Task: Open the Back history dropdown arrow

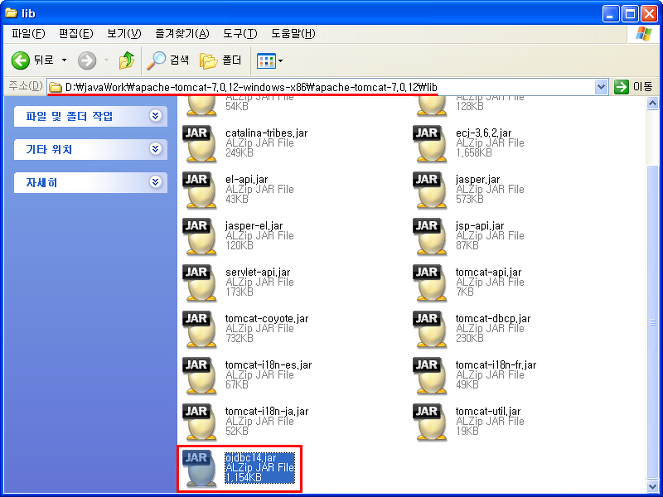Action: (64, 60)
